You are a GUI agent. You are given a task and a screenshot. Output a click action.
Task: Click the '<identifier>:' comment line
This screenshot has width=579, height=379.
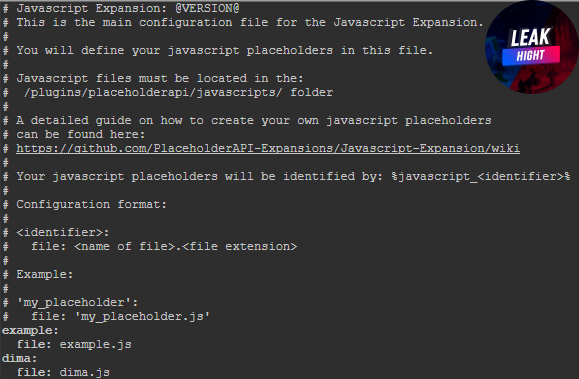62,232
